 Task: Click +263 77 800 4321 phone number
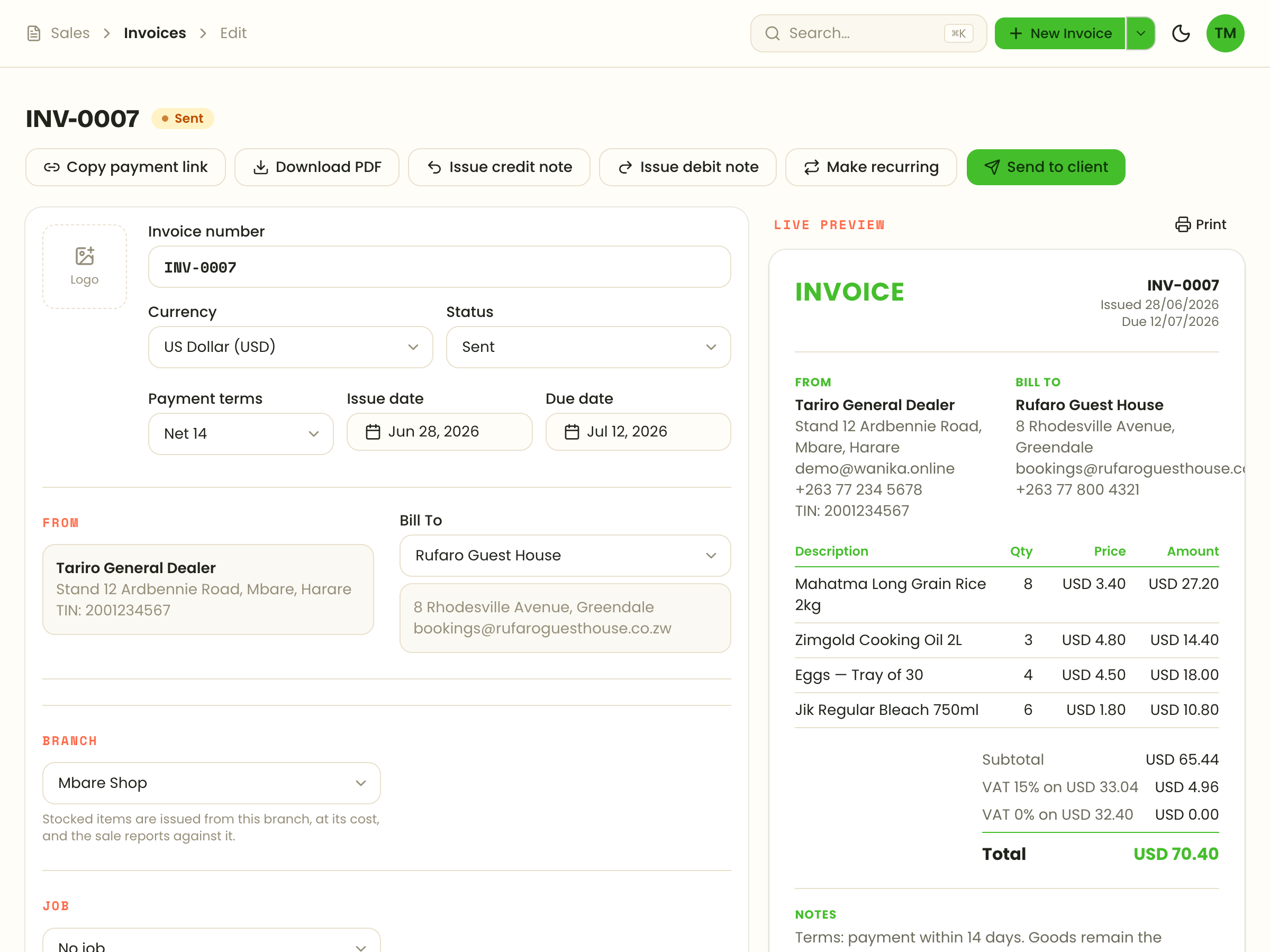tap(1077, 490)
